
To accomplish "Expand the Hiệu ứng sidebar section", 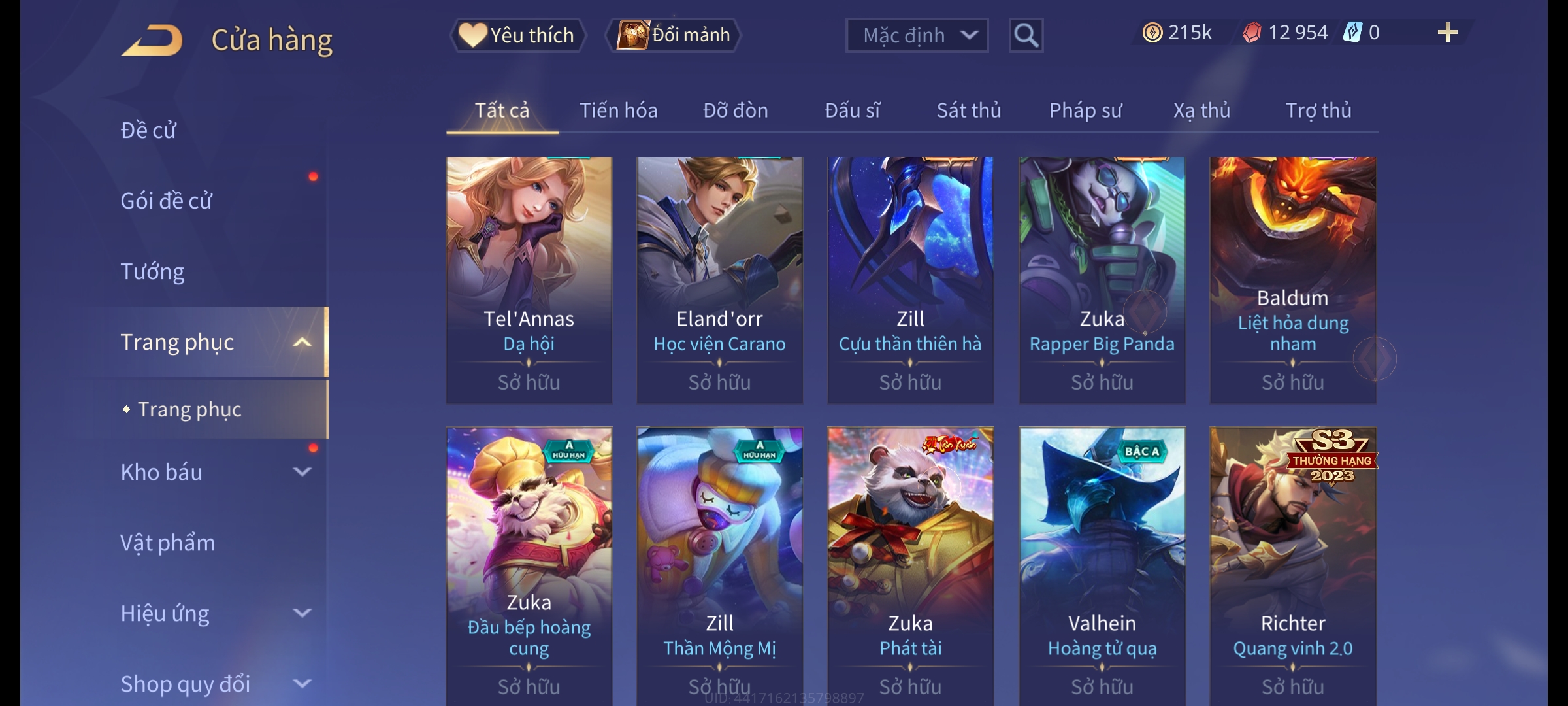I will (x=302, y=613).
